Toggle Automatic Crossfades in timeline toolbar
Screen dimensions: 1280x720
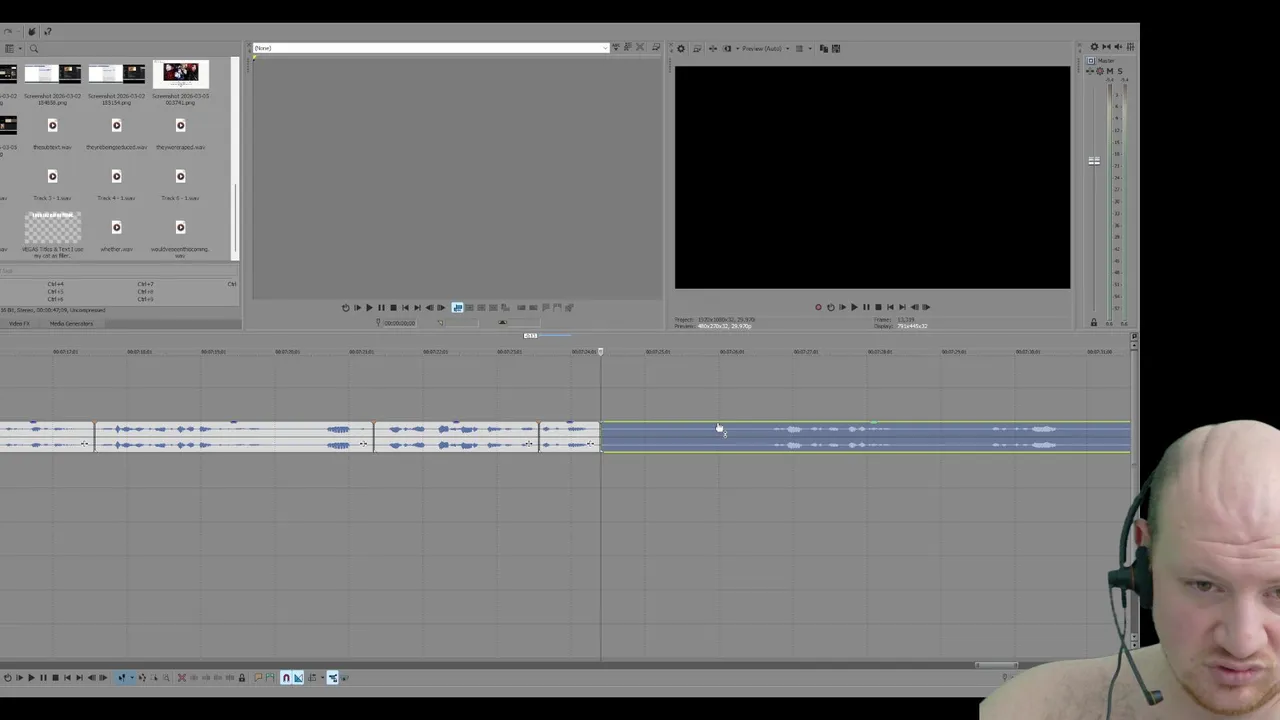(298, 677)
